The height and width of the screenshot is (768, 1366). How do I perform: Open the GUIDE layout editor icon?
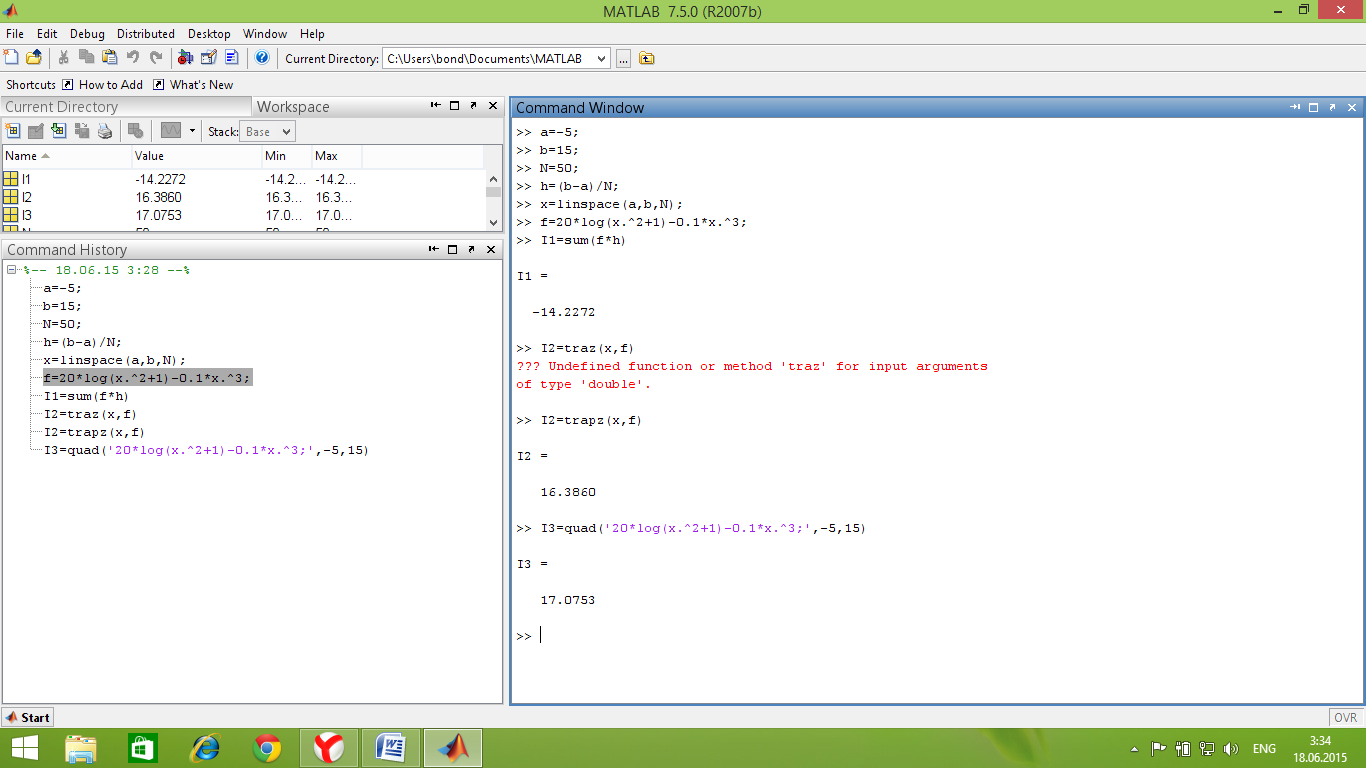coord(209,58)
